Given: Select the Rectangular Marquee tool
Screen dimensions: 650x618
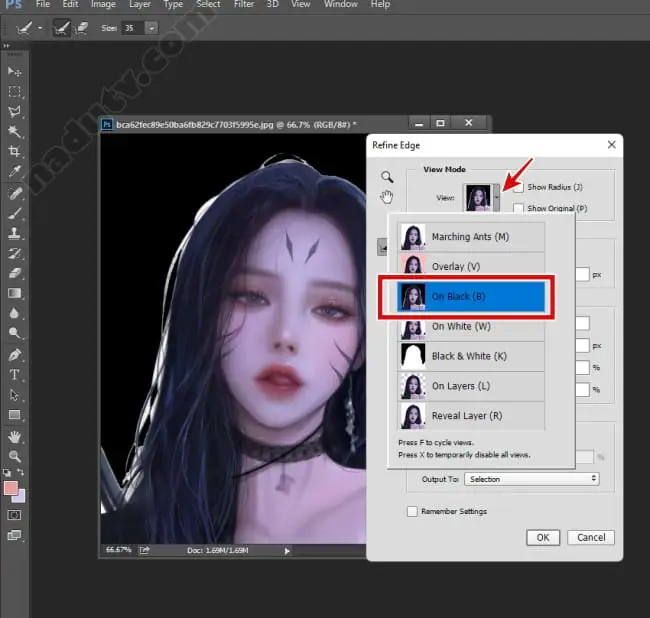Looking at the screenshot, I should [15, 92].
